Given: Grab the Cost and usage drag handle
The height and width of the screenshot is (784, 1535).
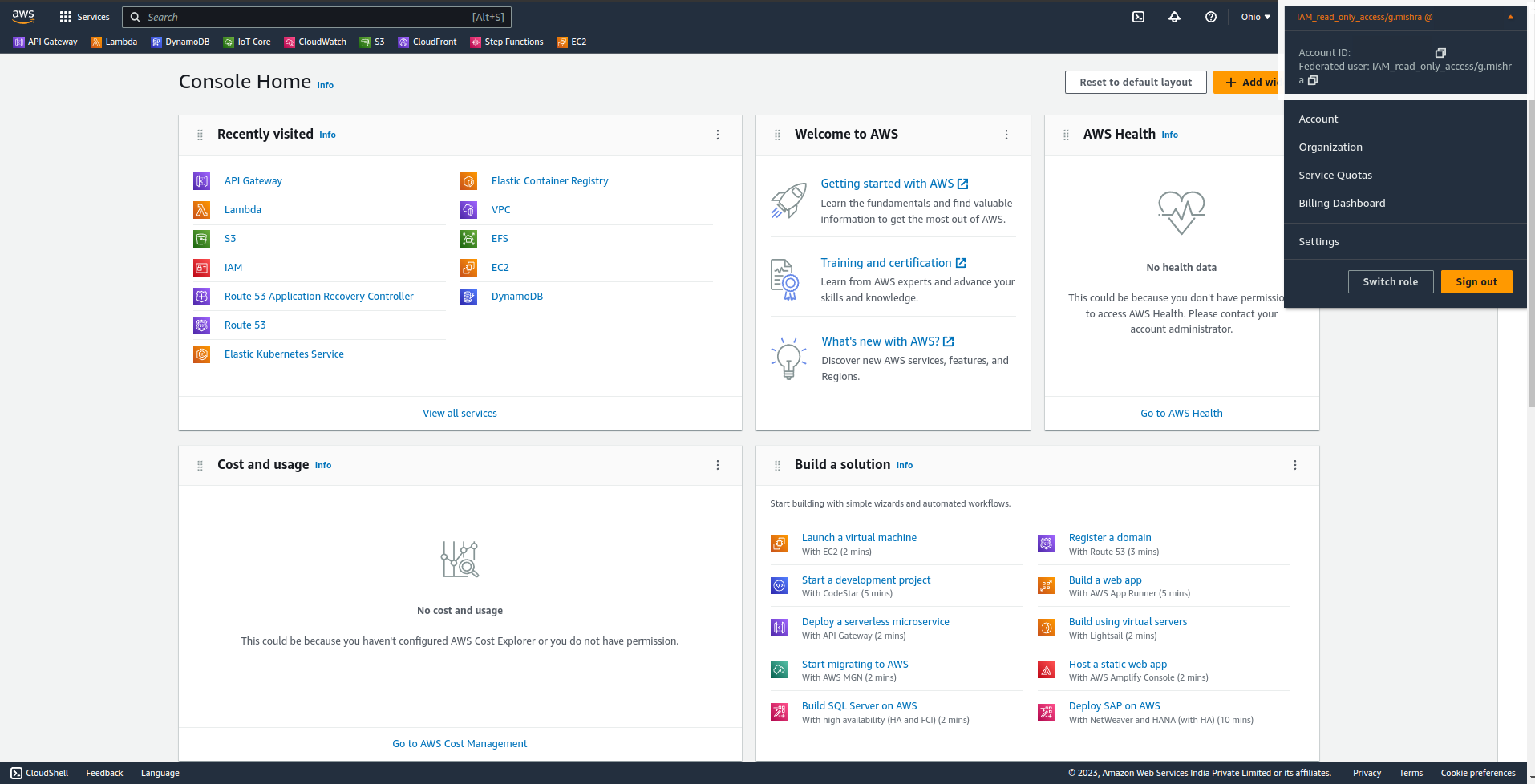Looking at the screenshot, I should (x=200, y=465).
